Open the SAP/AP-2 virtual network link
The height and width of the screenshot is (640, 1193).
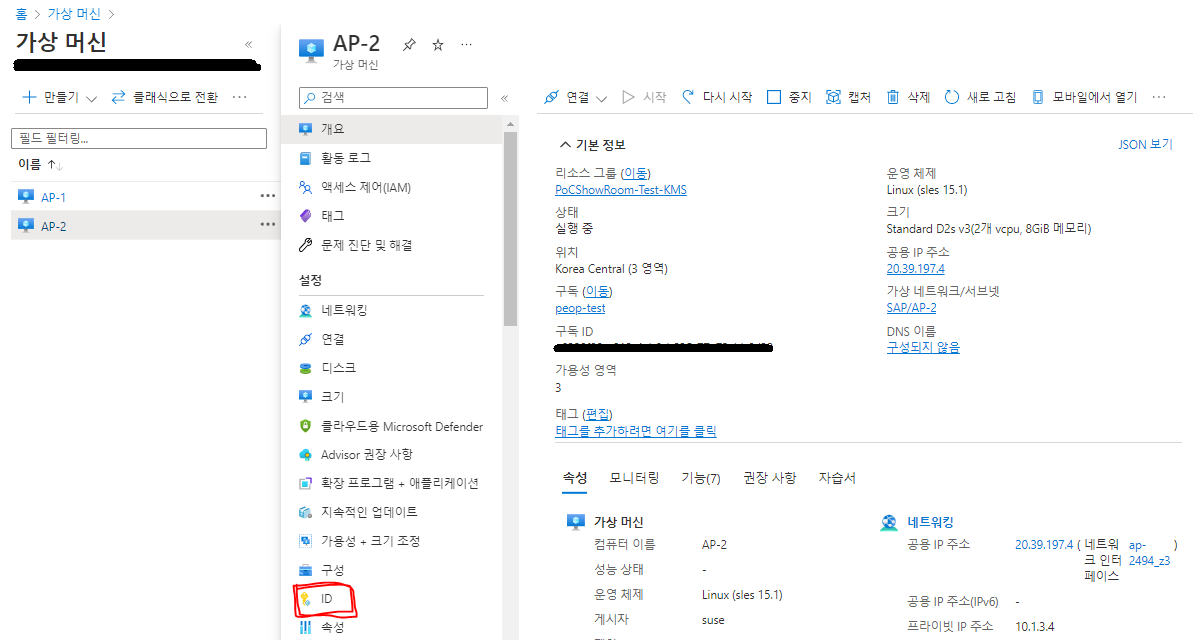(x=911, y=308)
